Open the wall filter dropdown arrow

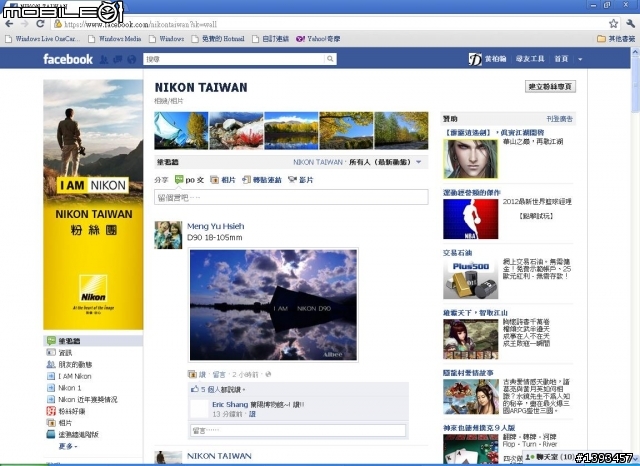click(x=419, y=162)
